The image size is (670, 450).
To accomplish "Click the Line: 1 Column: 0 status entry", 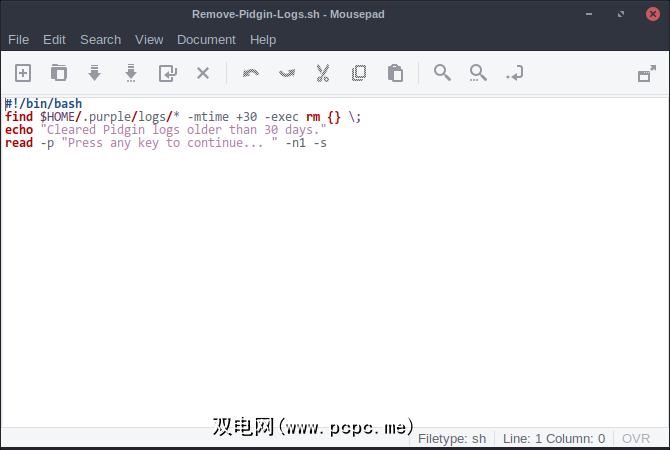I will pyautogui.click(x=554, y=438).
